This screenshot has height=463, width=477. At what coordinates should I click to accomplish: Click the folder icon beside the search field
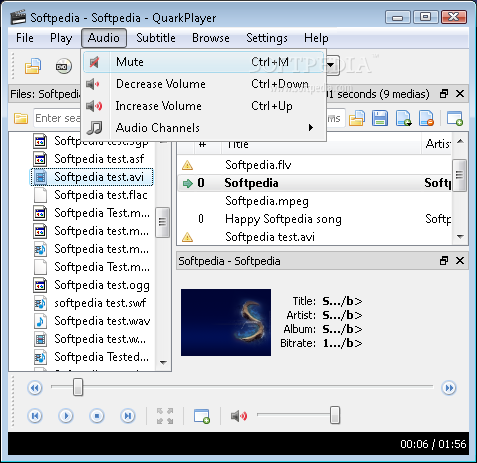[x=21, y=118]
